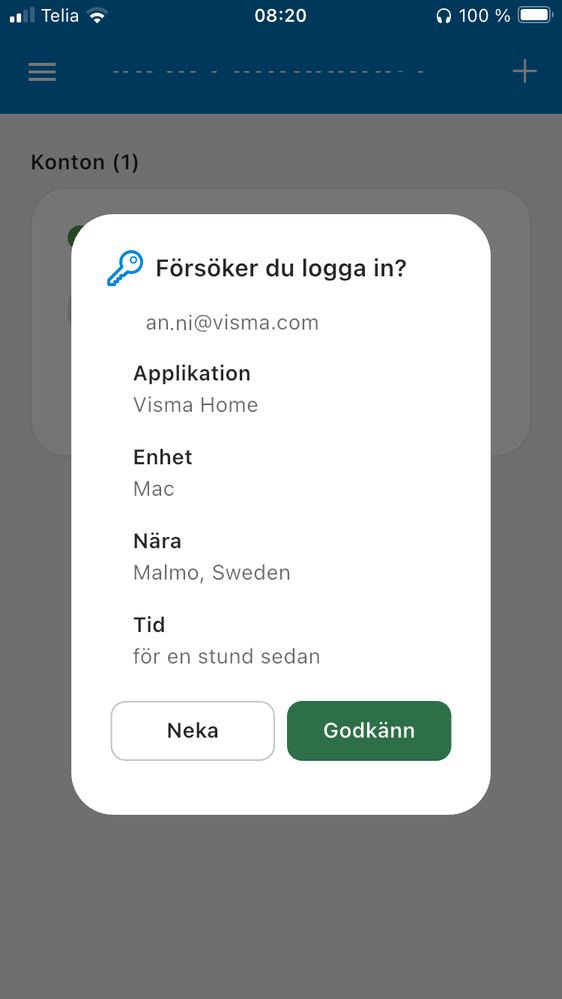This screenshot has width=562, height=999.
Task: Tap the Malmo, Sweden location text
Action: tap(212, 573)
